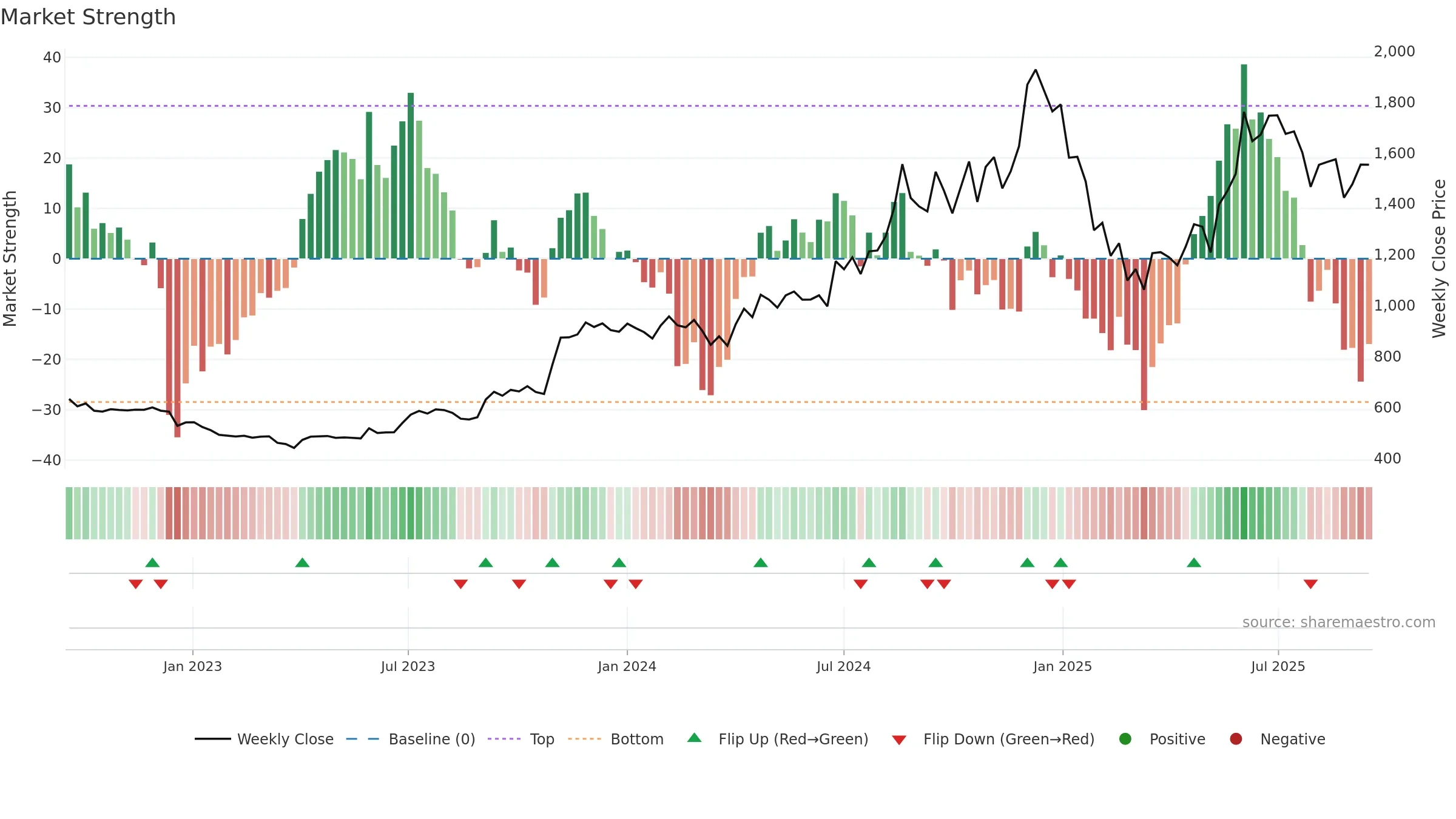Select the latest red flip-down triangle marker
Image resolution: width=1456 pixels, height=819 pixels.
[x=1310, y=584]
